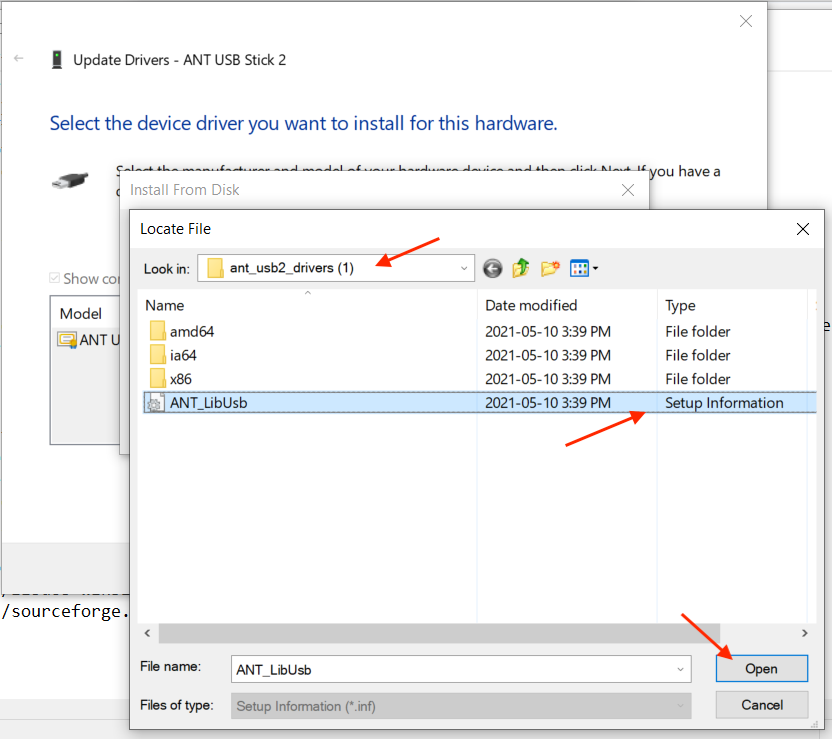Click the ANT_LibUsb setup file icon
This screenshot has width=832, height=739.
click(x=155, y=403)
